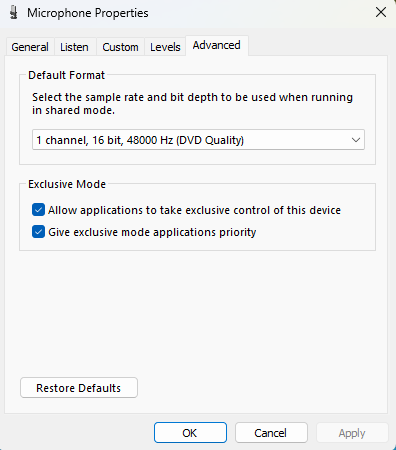
Task: Open the Listen tab
Action: [x=74, y=47]
